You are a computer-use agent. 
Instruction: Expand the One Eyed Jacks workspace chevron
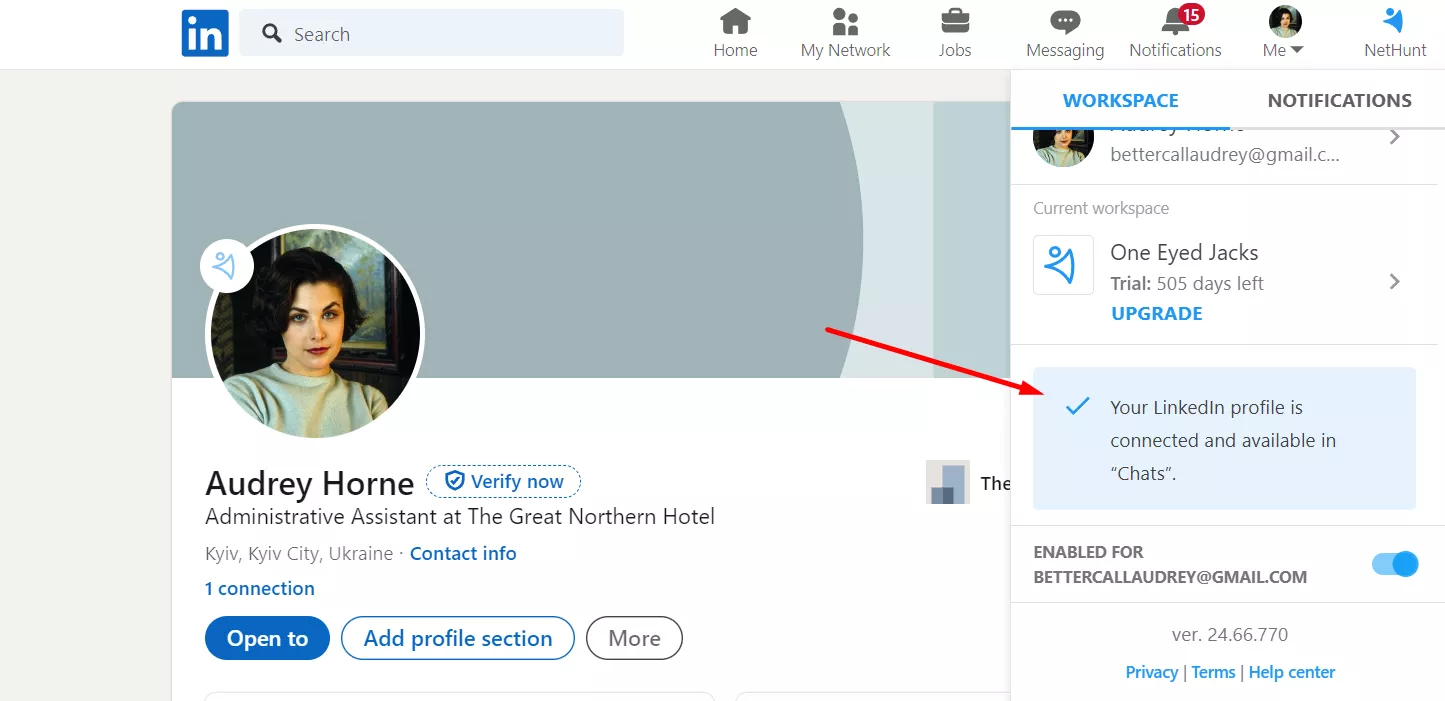point(1395,282)
